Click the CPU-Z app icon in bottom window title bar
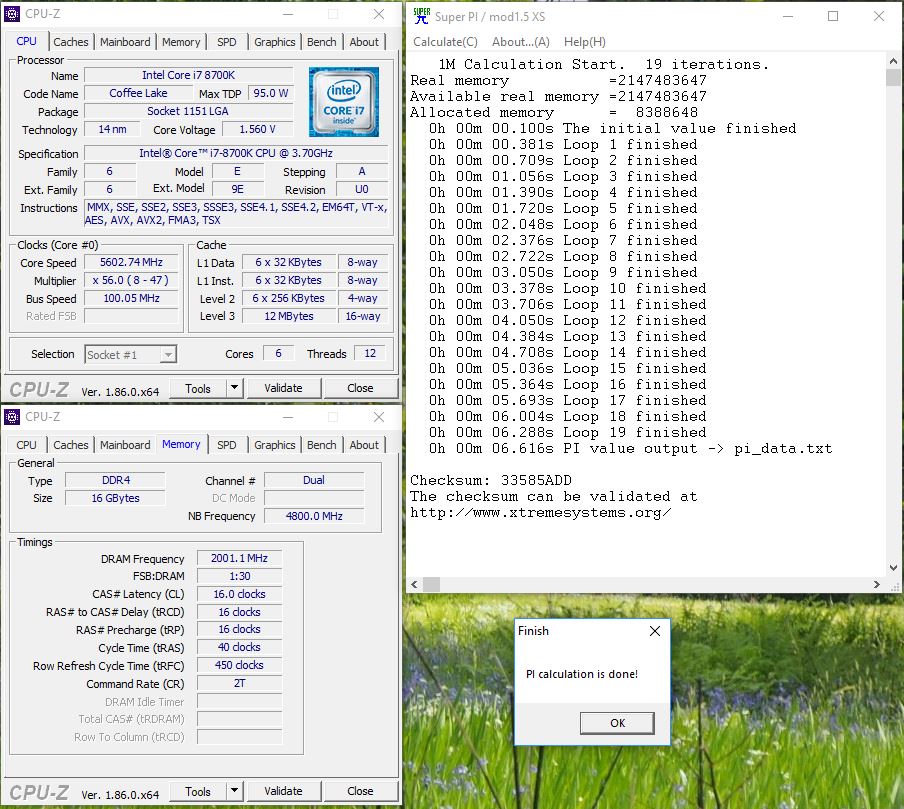 12,416
